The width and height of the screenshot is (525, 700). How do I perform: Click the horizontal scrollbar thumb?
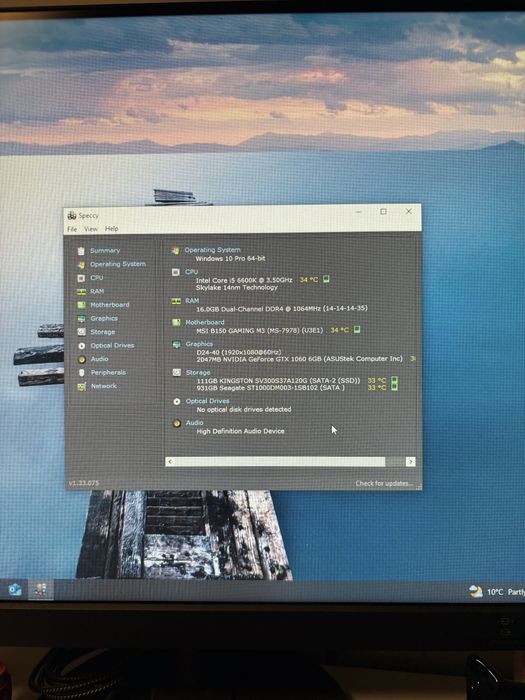[x=280, y=462]
